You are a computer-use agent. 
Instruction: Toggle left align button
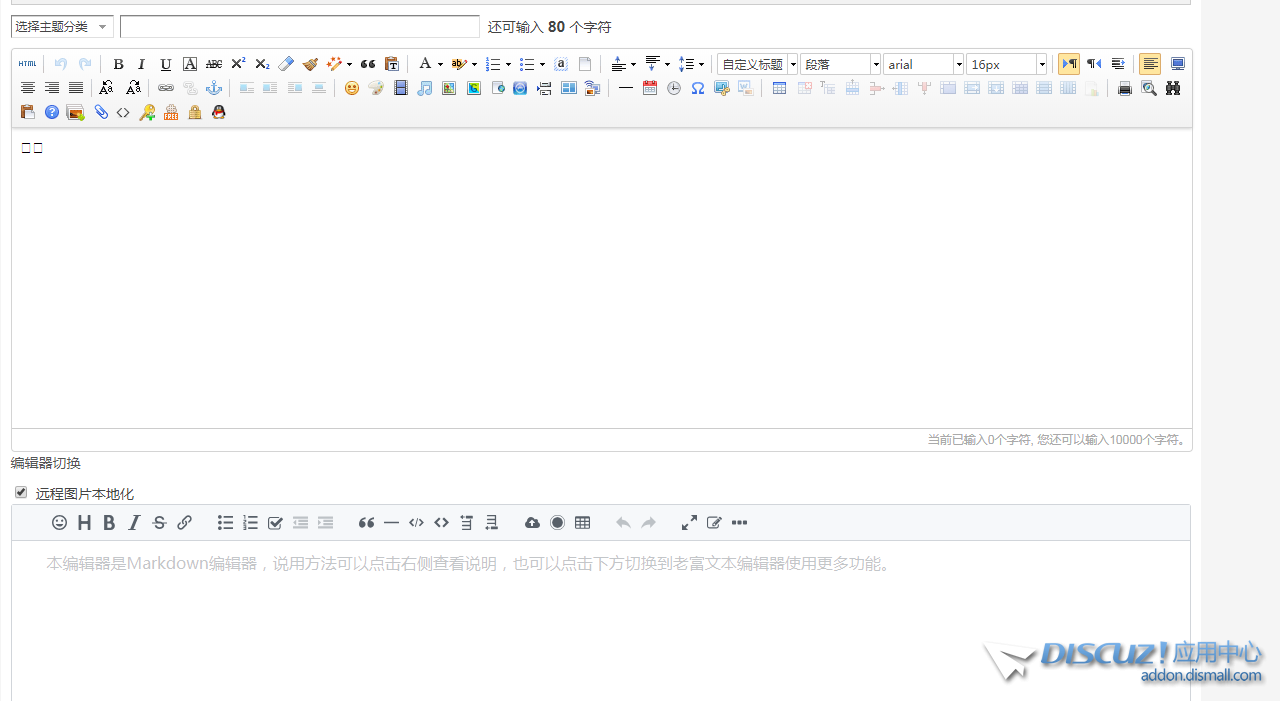coord(1150,64)
